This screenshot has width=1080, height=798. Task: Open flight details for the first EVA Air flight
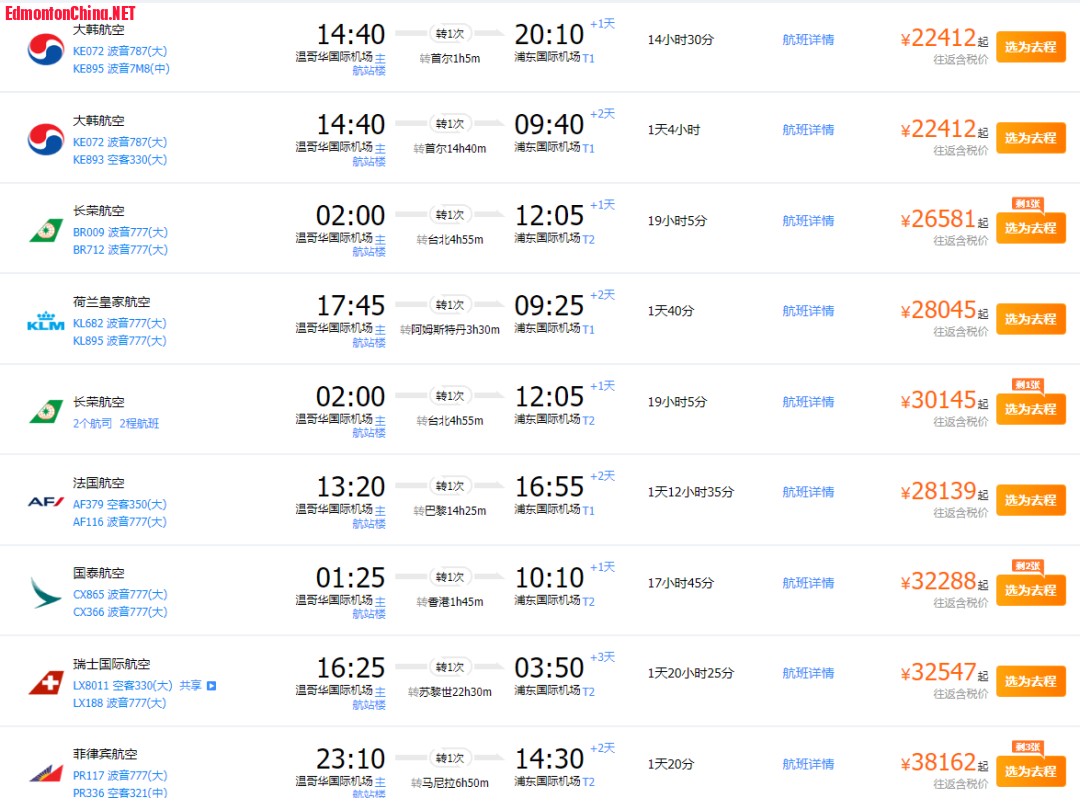[808, 221]
